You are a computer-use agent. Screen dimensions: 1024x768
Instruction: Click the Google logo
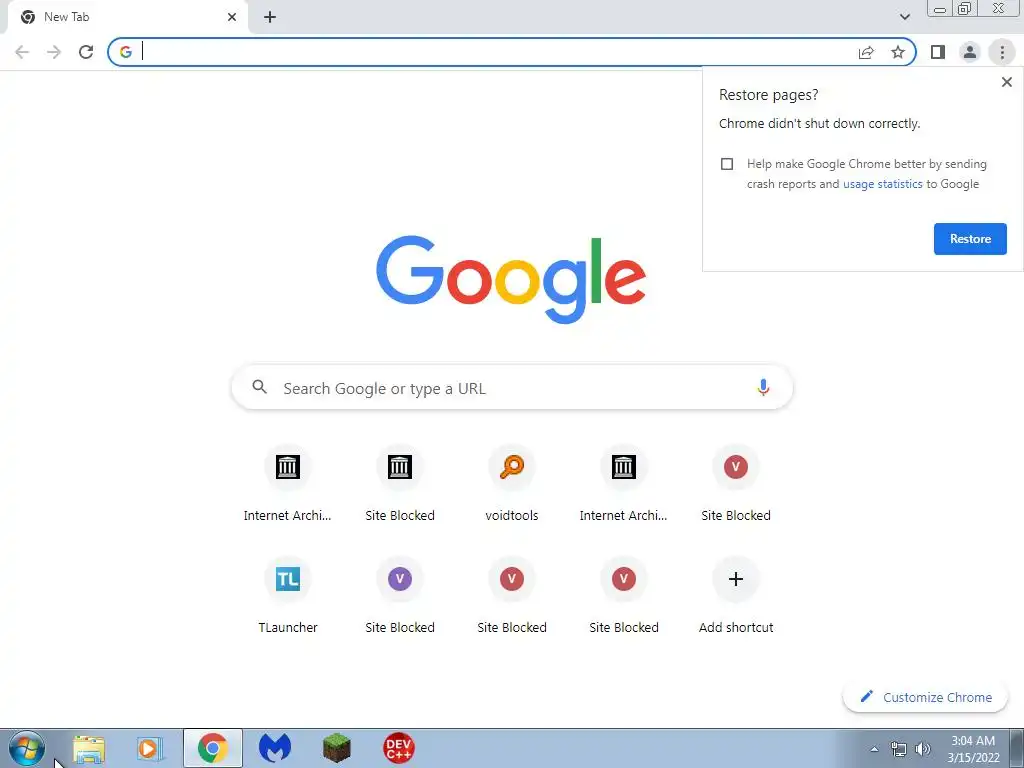[511, 280]
